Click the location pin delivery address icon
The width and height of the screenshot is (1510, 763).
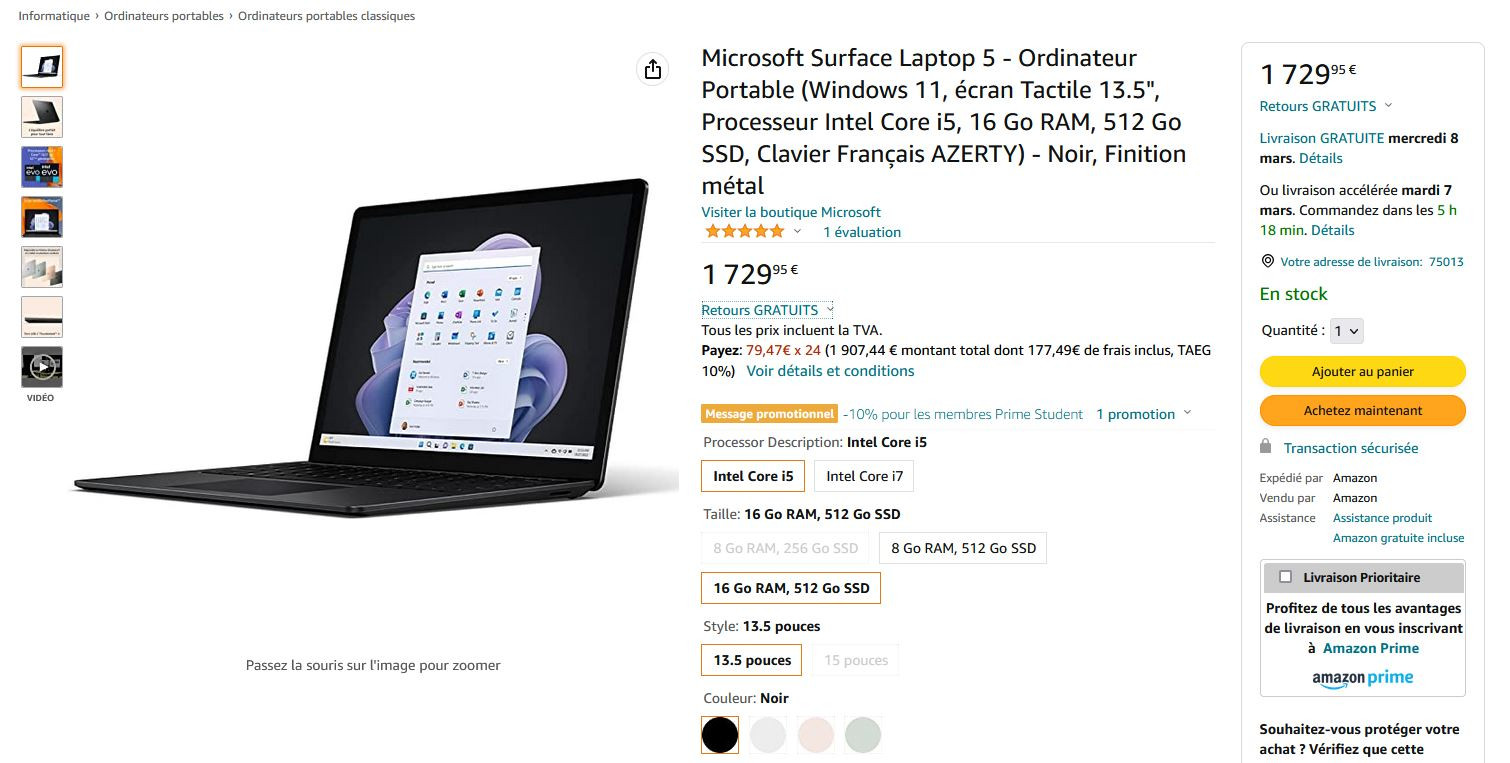pos(1268,262)
